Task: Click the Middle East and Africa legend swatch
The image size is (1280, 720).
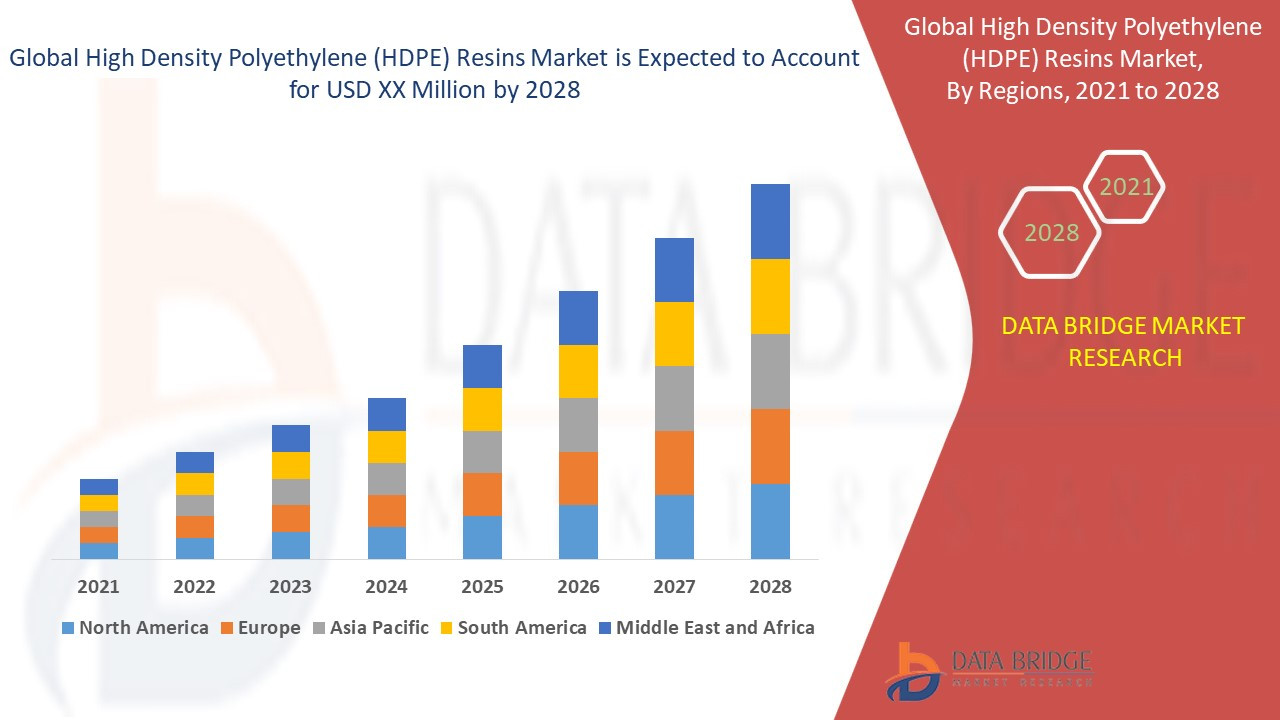Action: (605, 628)
